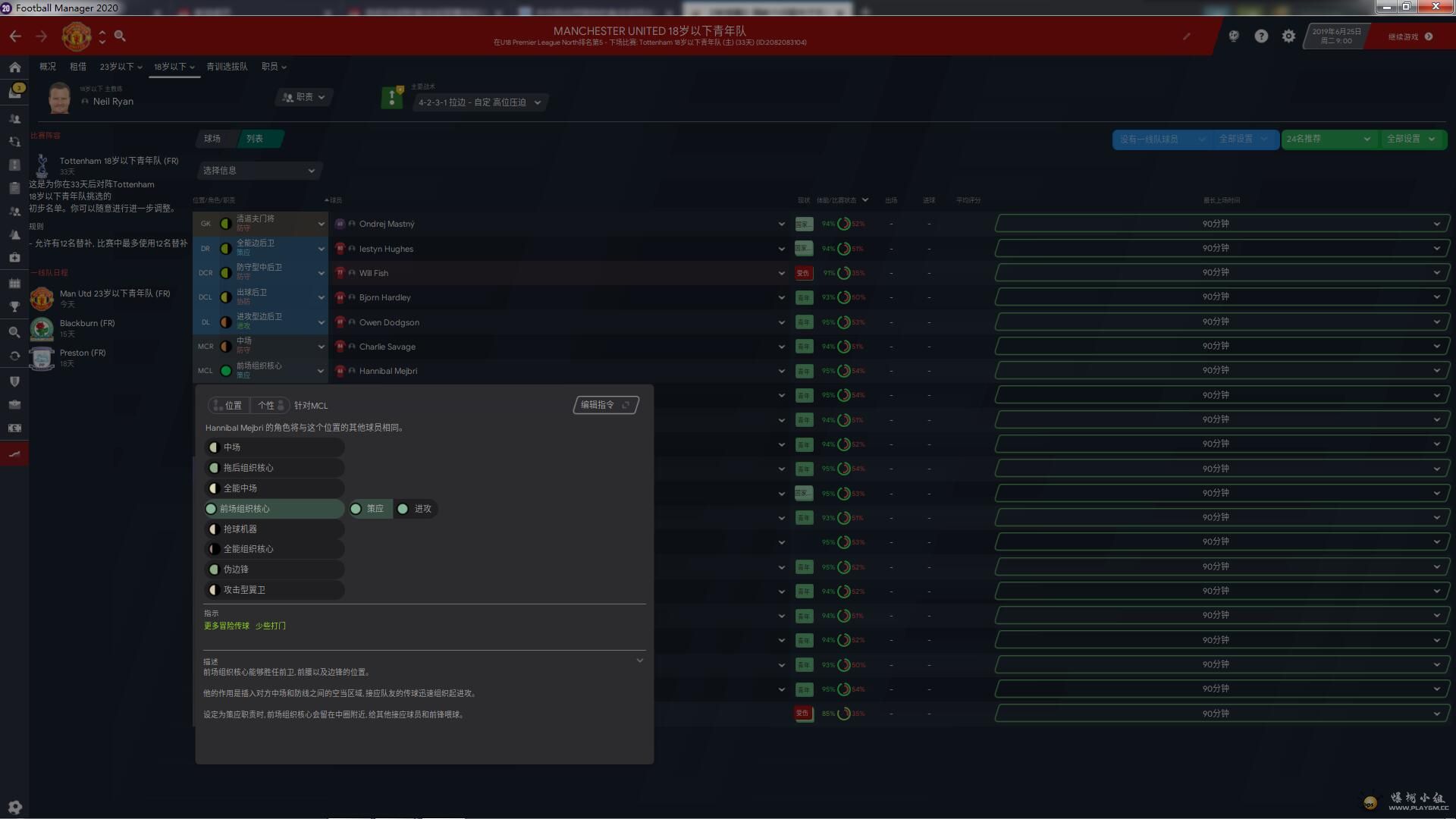Screen dimensions: 1456x819
Task: Open the Squad icon in sidebar
Action: 14,119
